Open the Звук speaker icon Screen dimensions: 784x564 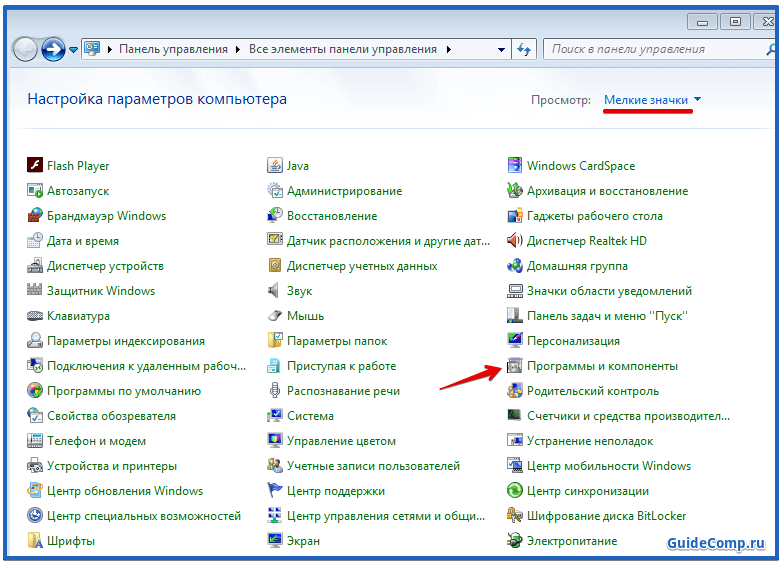coord(274,290)
